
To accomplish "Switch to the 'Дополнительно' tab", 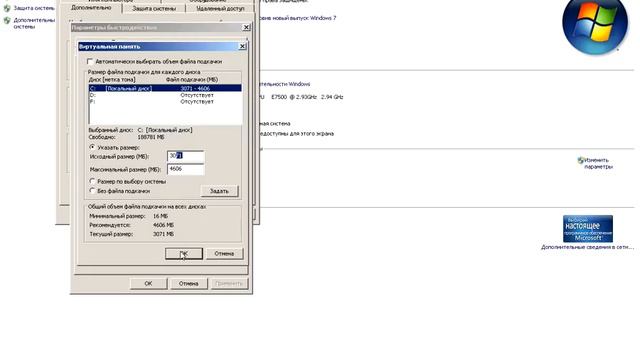I will click(91, 8).
